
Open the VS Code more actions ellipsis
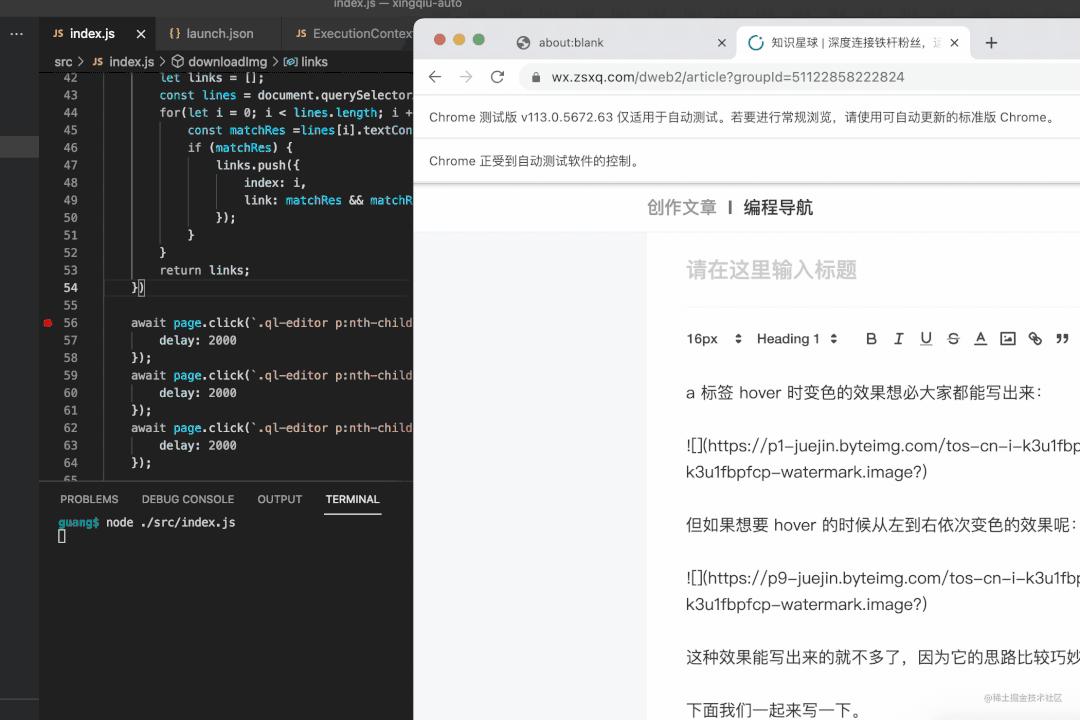point(17,34)
